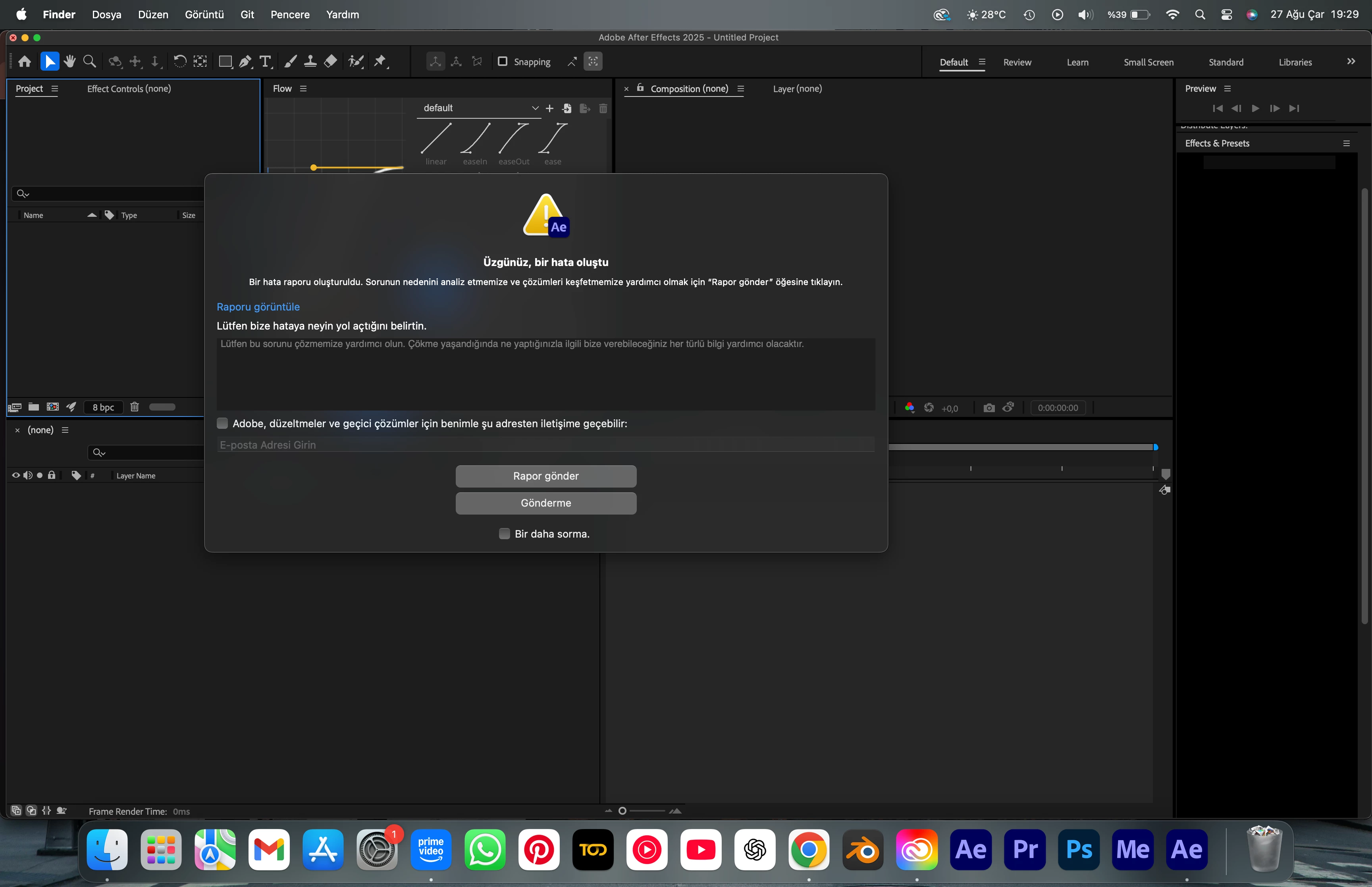Viewport: 1372px width, 887px height.
Task: Choose the Hand tool
Action: click(x=69, y=62)
